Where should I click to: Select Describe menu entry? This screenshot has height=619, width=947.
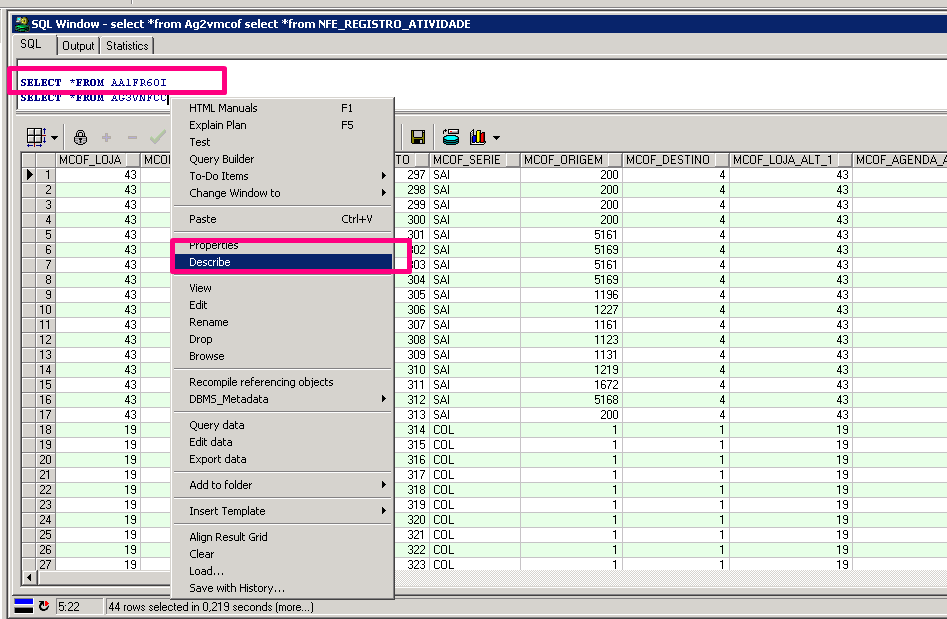283,261
